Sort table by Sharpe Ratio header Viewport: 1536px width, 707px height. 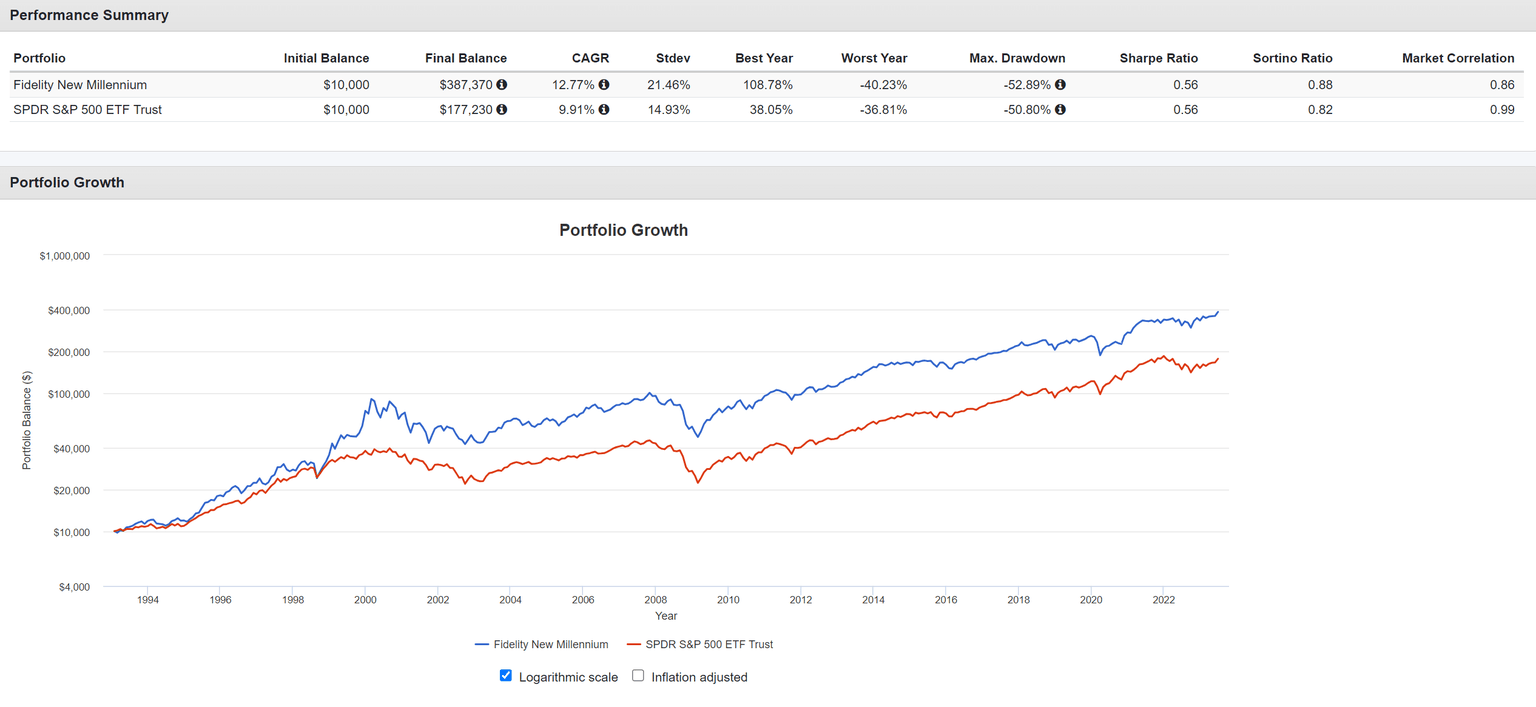1158,58
